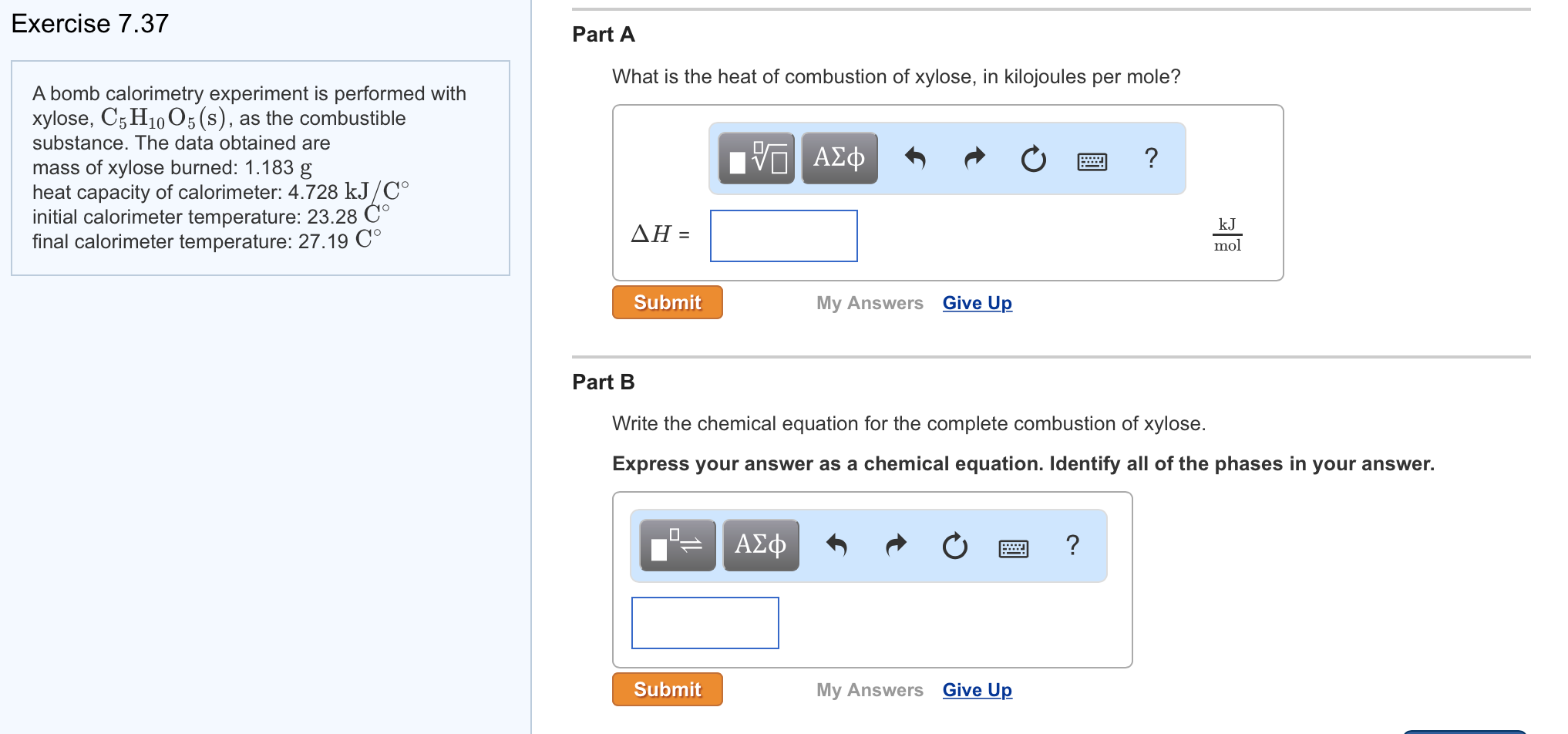
Task: Undo last edit in Part B toolbar
Action: tap(836, 546)
